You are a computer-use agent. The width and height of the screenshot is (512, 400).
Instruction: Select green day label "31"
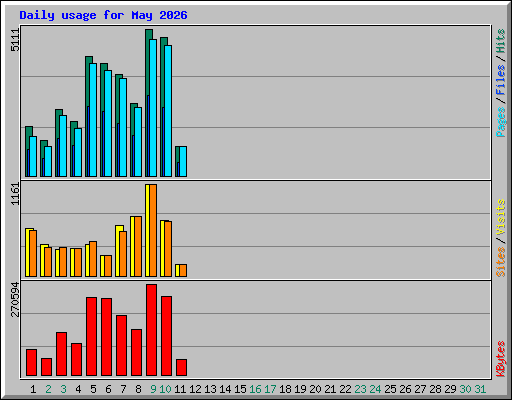point(480,389)
